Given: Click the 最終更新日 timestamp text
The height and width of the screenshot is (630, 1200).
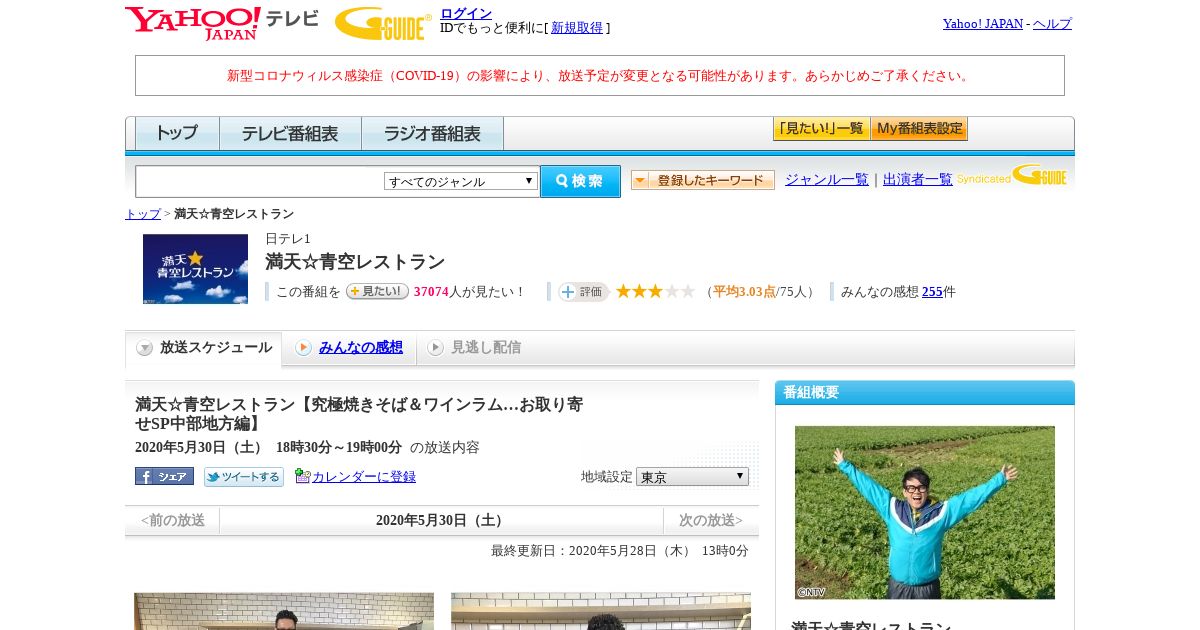Looking at the screenshot, I should (620, 551).
